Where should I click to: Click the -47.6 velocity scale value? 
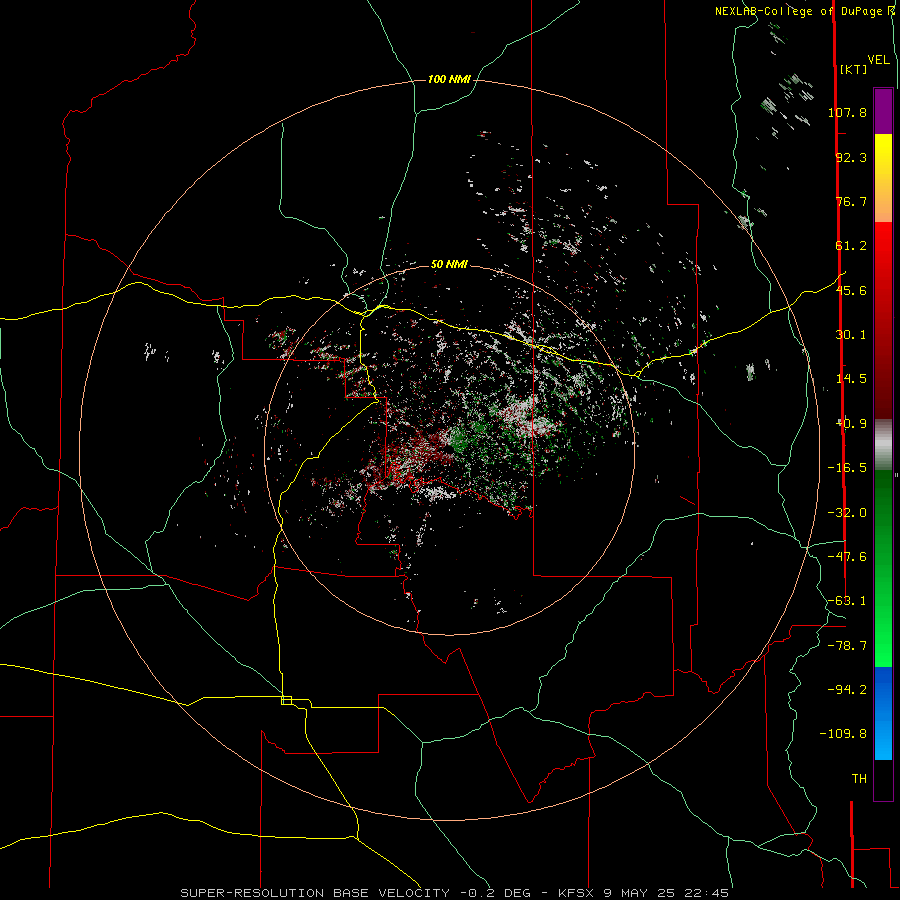(x=847, y=557)
